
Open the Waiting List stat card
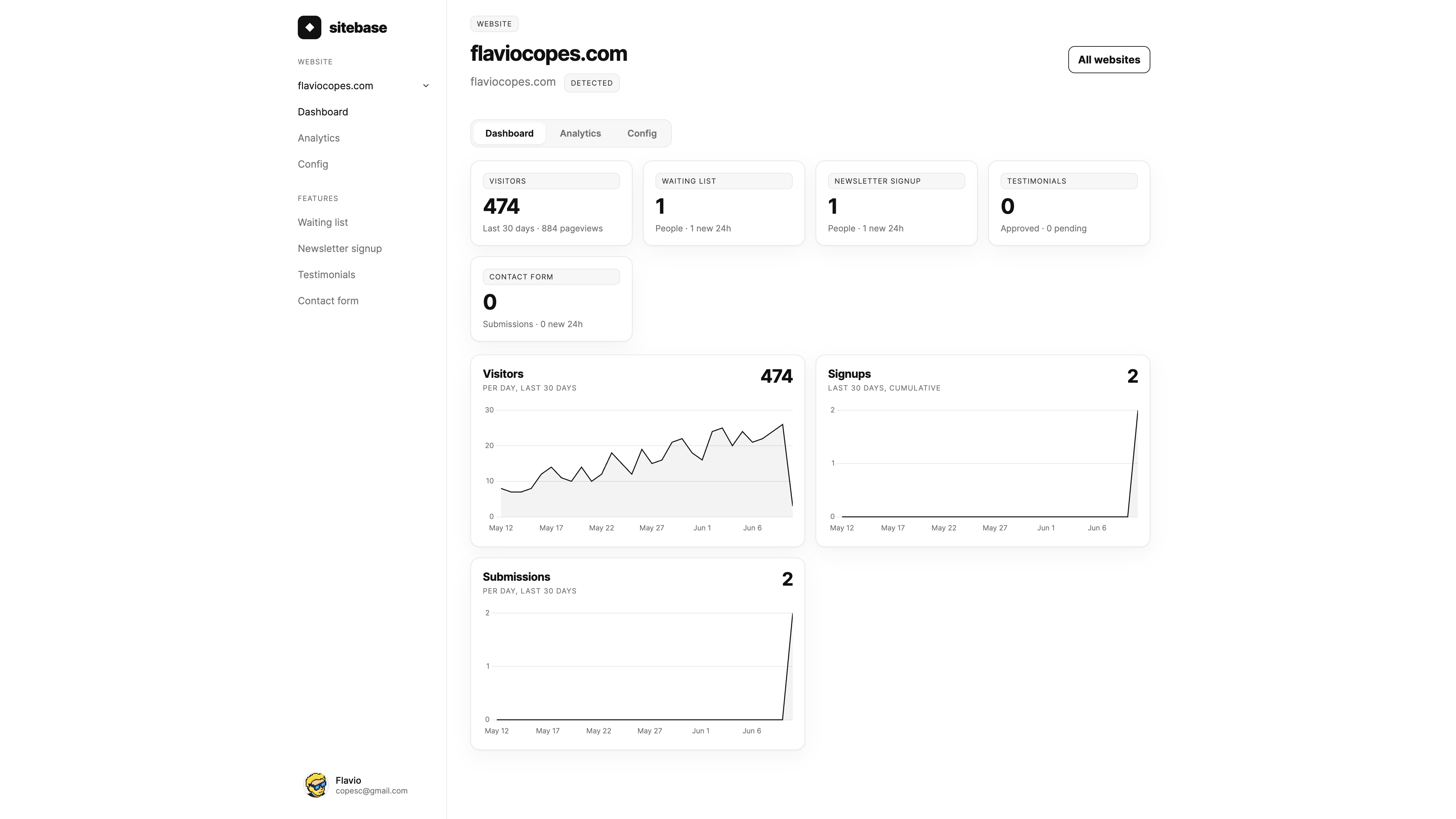click(x=723, y=203)
